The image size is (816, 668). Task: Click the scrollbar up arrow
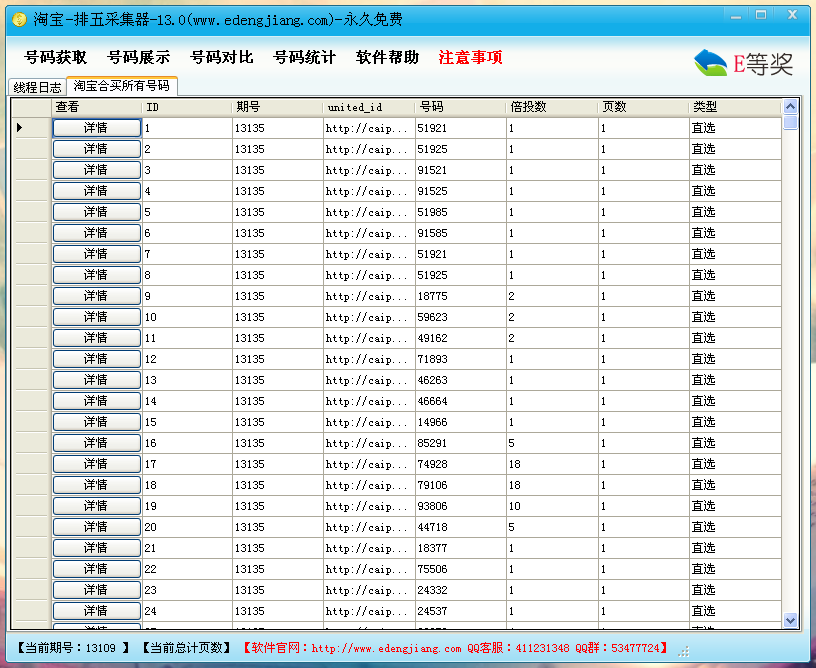(x=790, y=107)
